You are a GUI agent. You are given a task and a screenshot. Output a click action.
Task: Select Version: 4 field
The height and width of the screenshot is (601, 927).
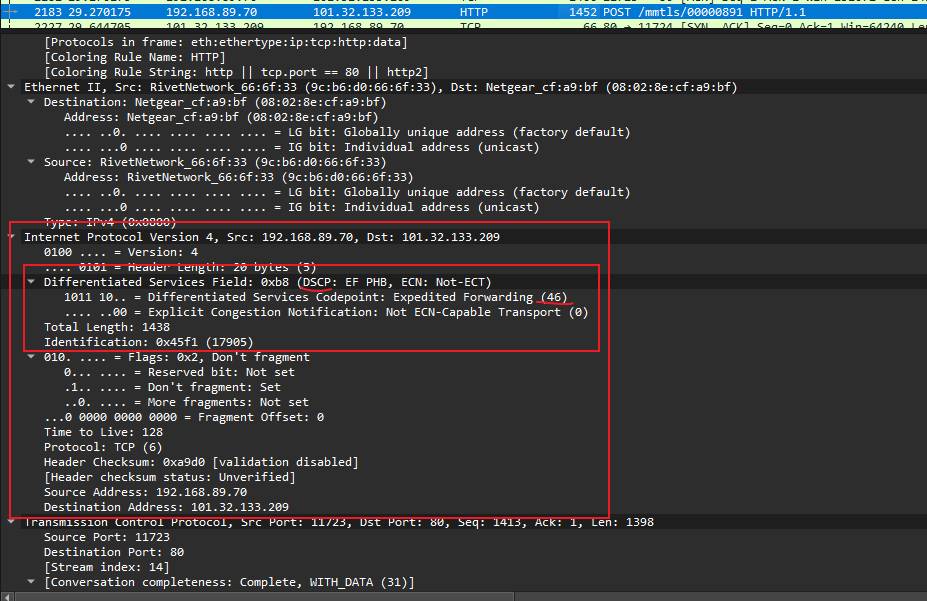pyautogui.click(x=121, y=252)
